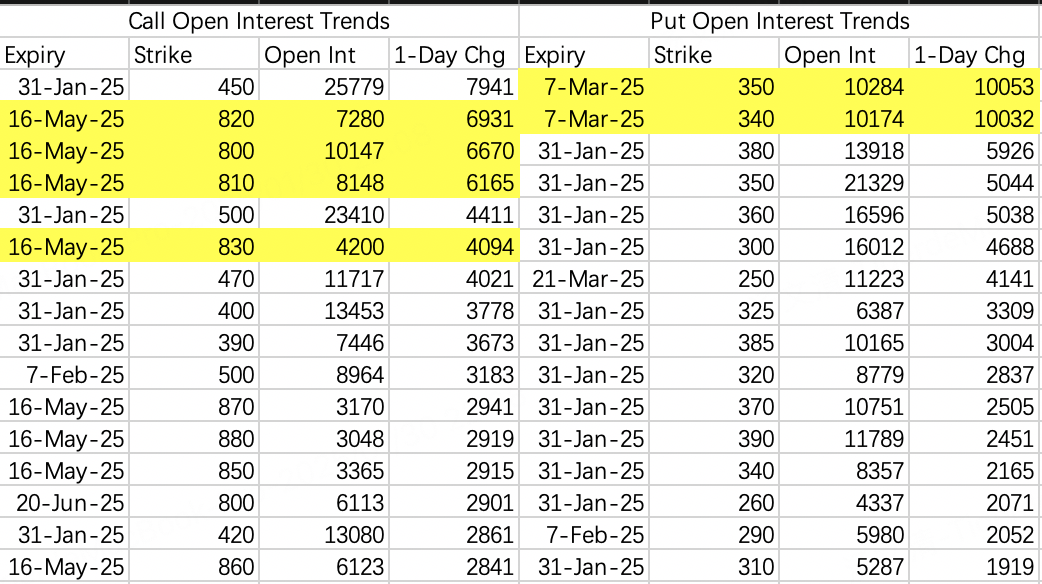Select the 7-Feb-25 call expiry cell
The image size is (1042, 584).
pos(64,374)
